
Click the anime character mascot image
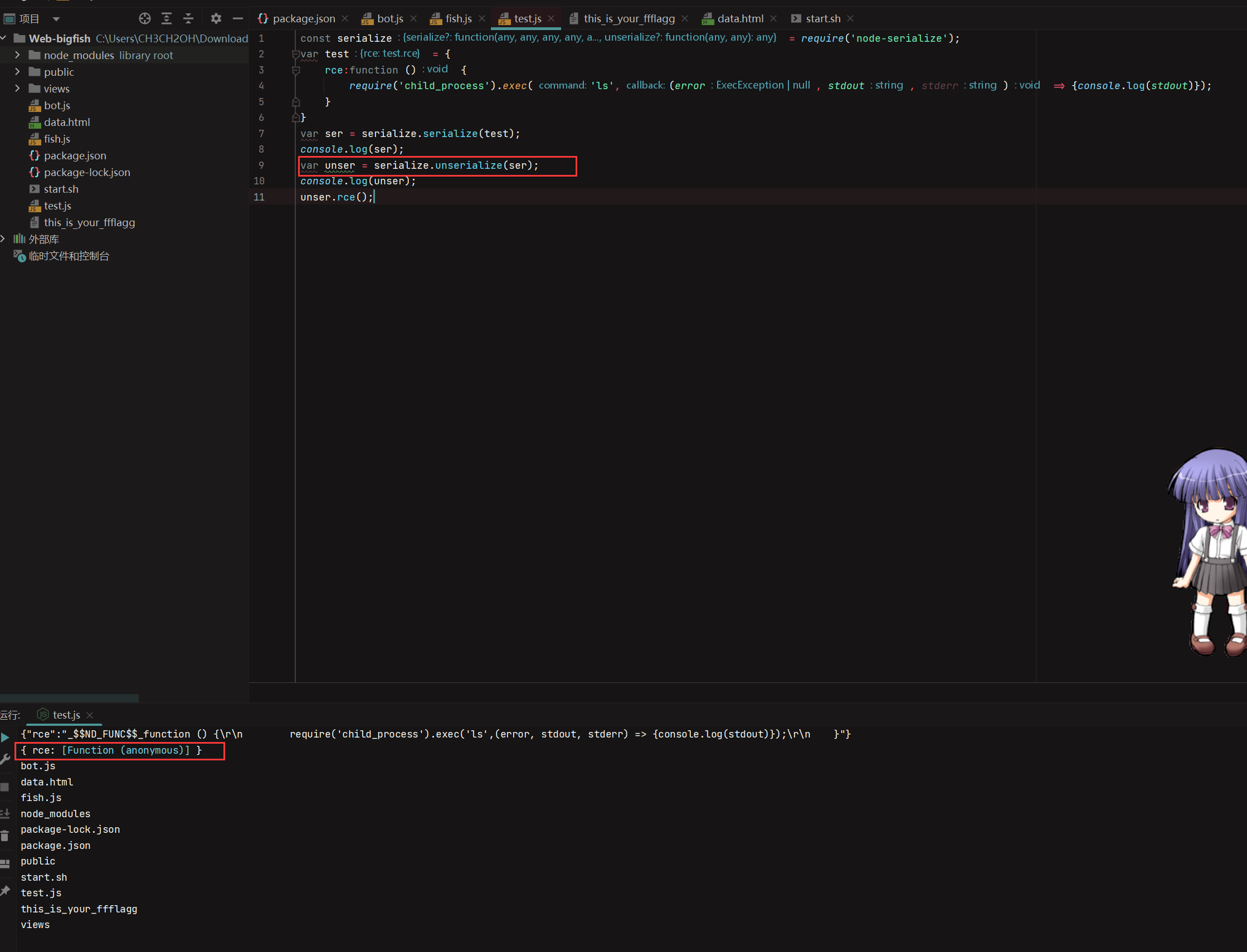pos(1207,553)
